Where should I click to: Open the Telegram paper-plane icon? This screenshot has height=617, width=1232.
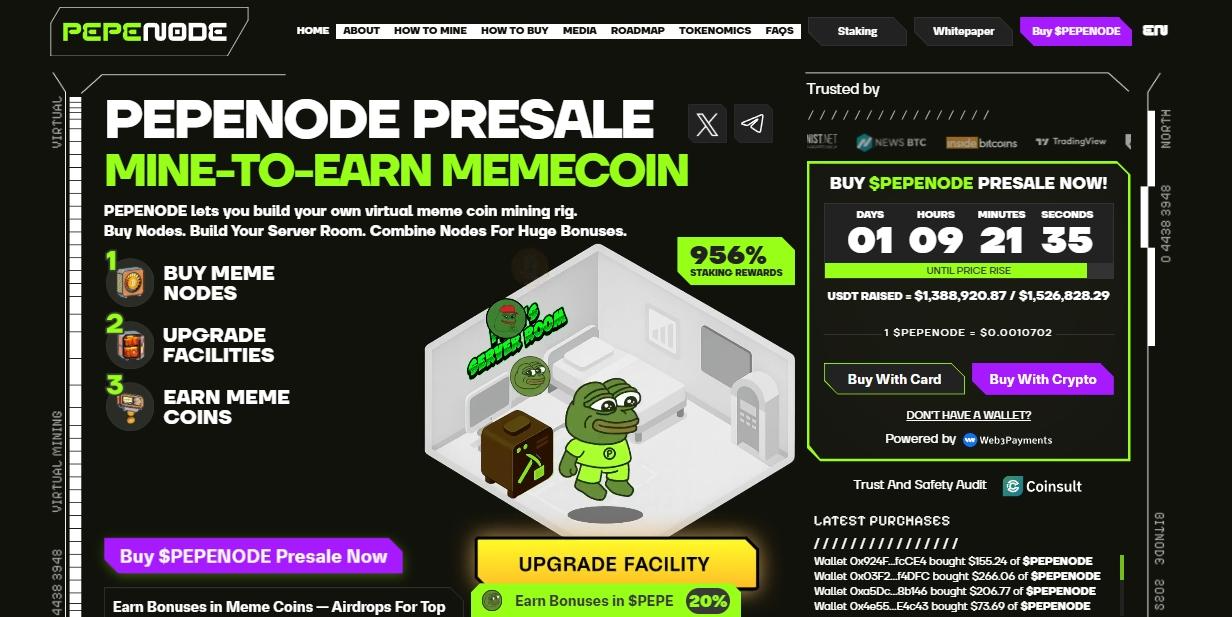click(753, 124)
